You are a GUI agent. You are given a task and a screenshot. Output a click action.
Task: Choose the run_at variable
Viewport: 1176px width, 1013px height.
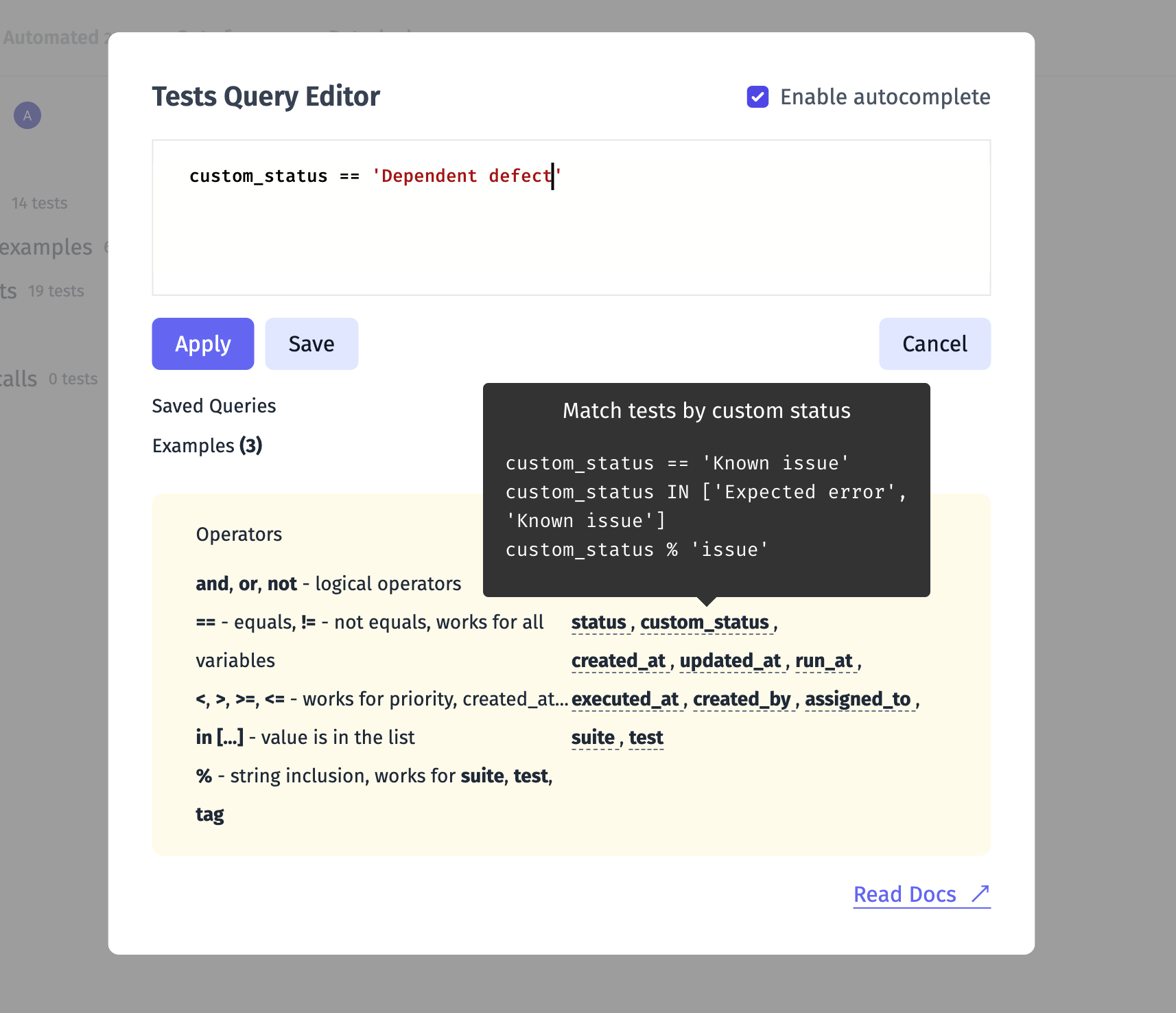[x=824, y=661]
